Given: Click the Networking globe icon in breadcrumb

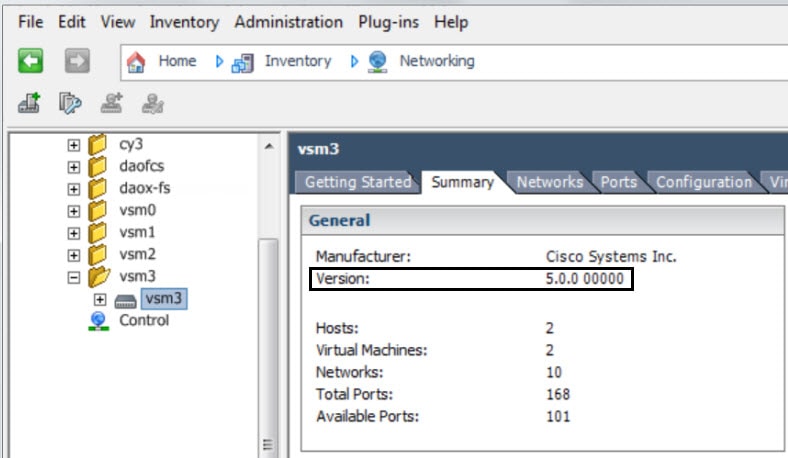Looking at the screenshot, I should pos(378,62).
